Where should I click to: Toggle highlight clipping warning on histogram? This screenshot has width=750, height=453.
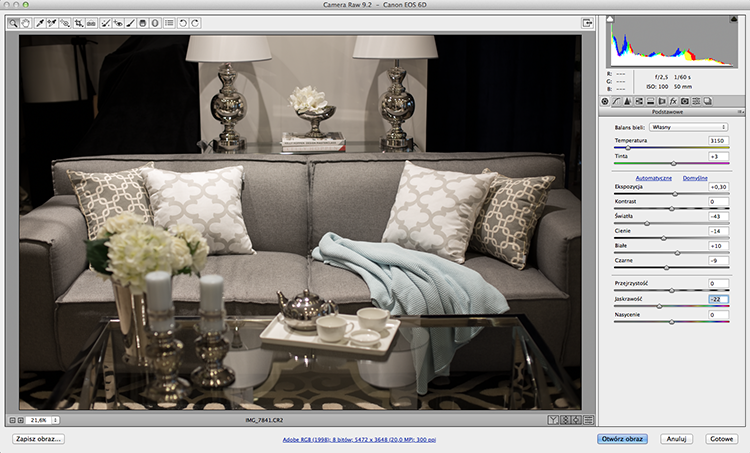[733, 19]
